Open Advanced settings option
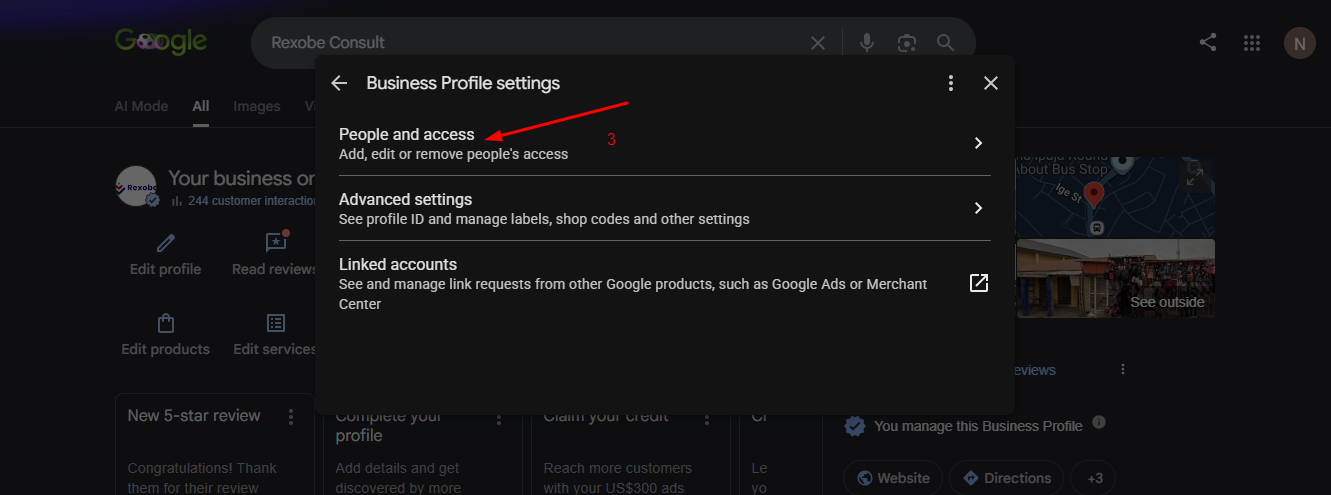The image size is (1331, 495). (665, 208)
